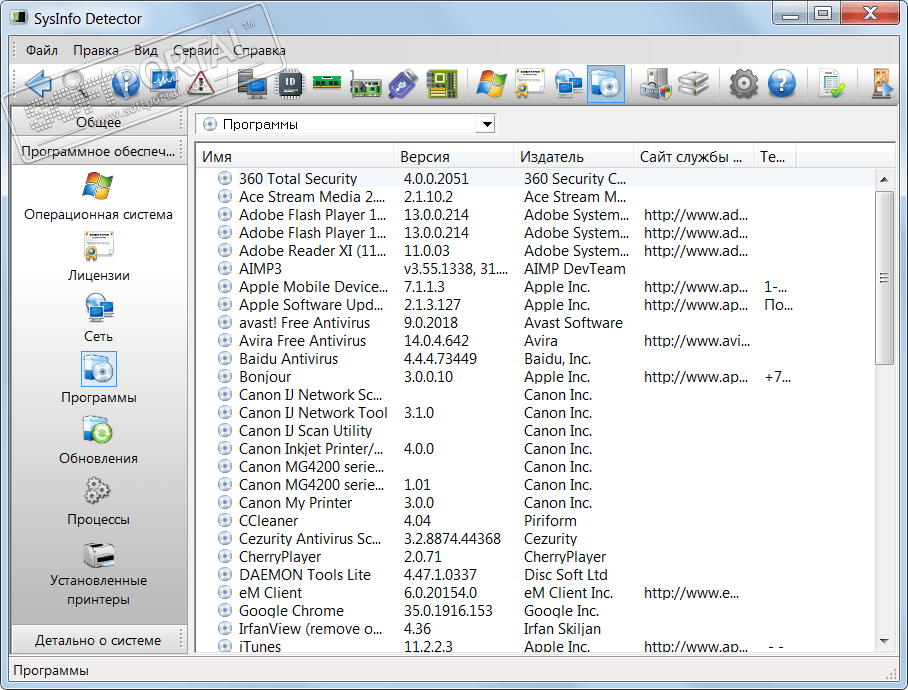The image size is (908, 690).
Task: Select the Google Chrome row in list
Action: [291, 611]
